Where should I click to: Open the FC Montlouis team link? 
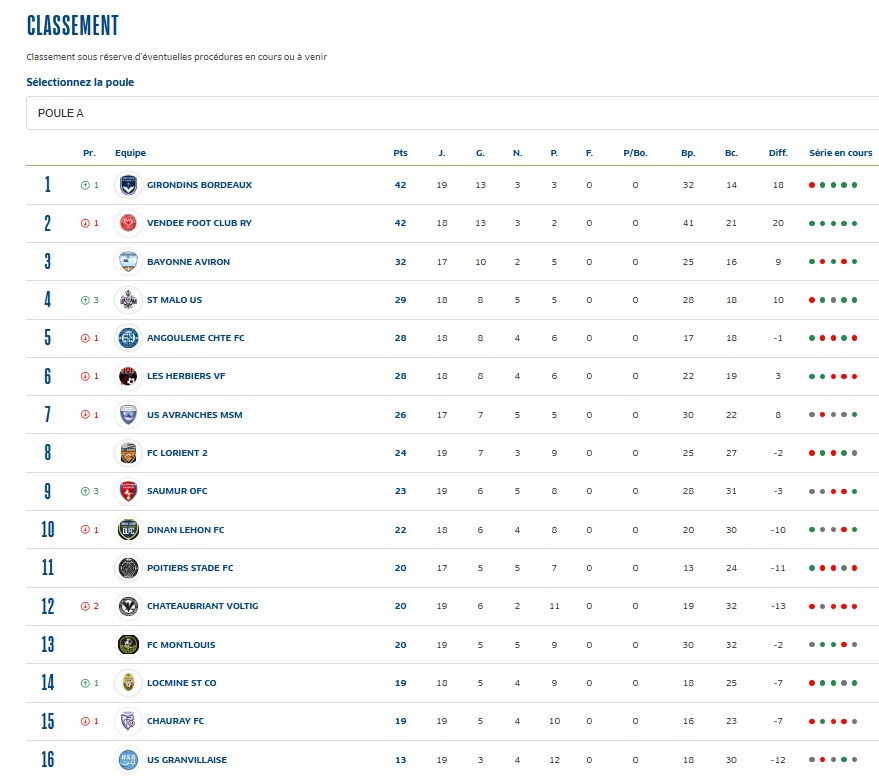[181, 645]
